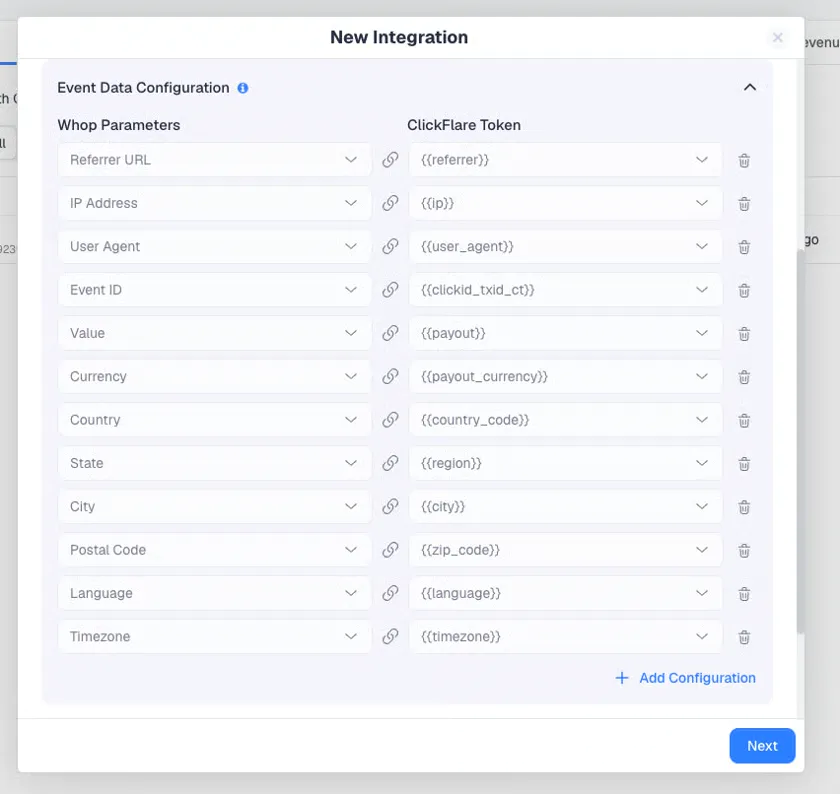The image size is (840, 794).
Task: Open the {{payout_currency}} token dropdown
Action: click(565, 377)
